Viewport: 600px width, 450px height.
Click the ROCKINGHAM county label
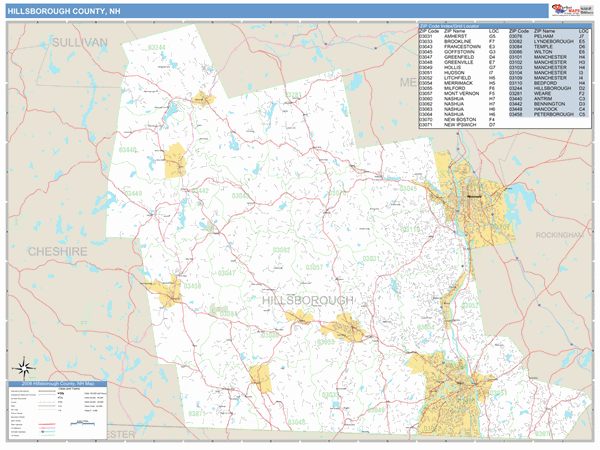coord(558,234)
